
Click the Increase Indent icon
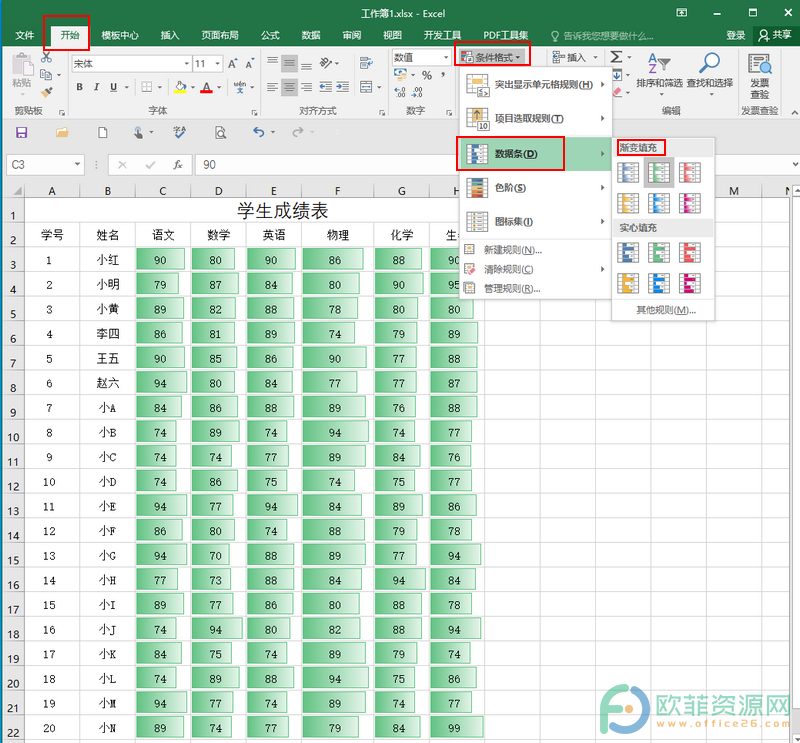pyautogui.click(x=342, y=87)
